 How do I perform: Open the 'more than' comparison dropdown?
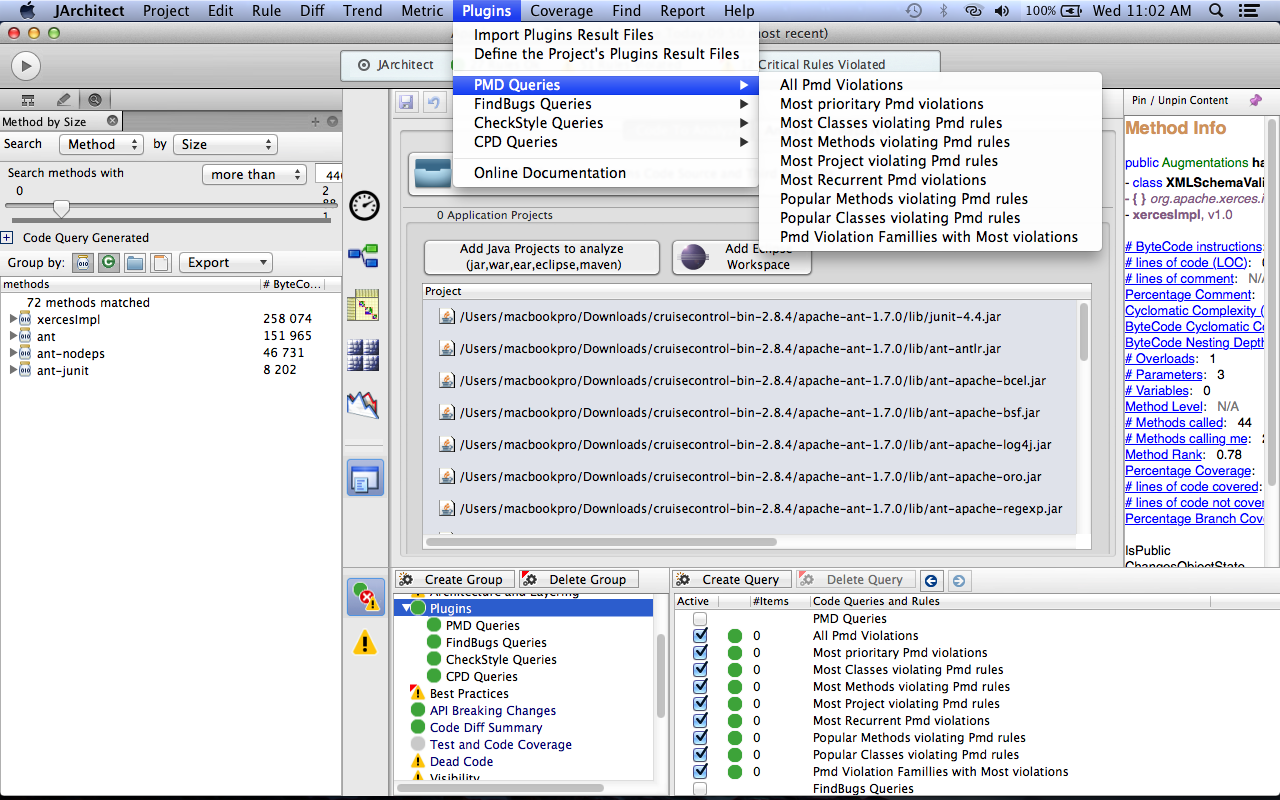(254, 174)
